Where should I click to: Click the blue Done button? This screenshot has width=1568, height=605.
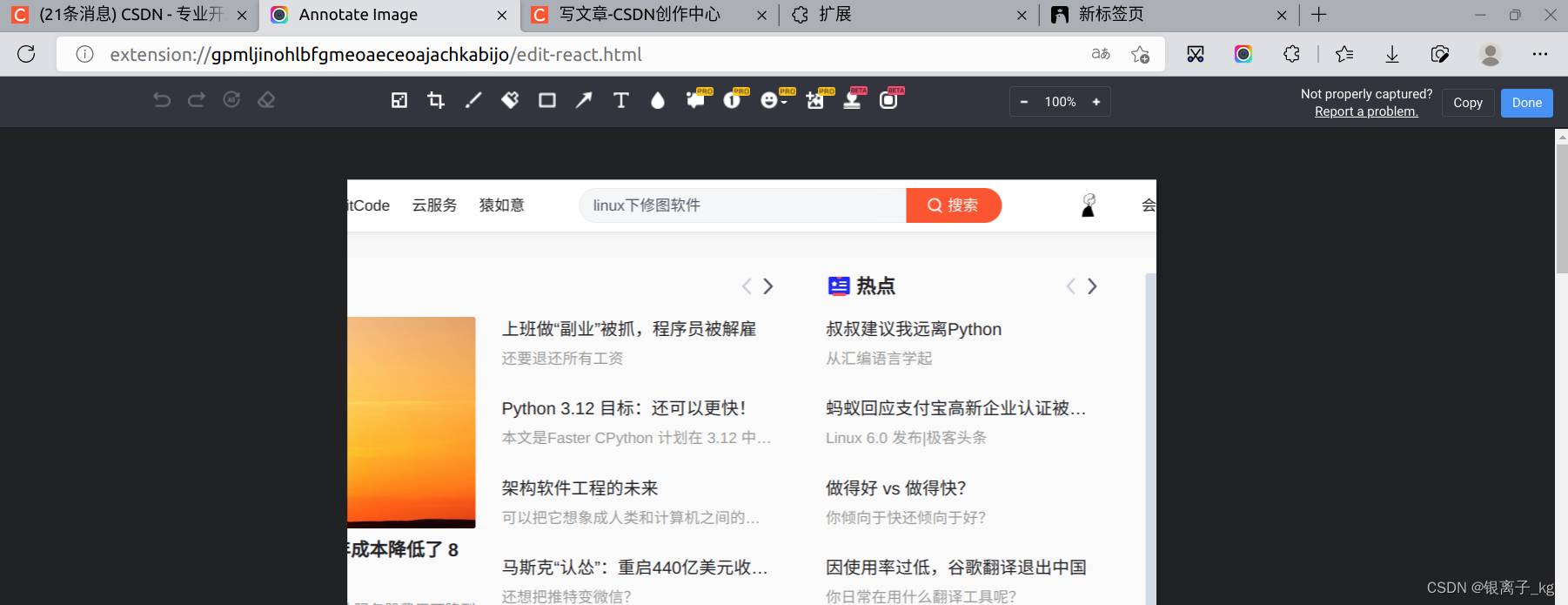[1527, 103]
